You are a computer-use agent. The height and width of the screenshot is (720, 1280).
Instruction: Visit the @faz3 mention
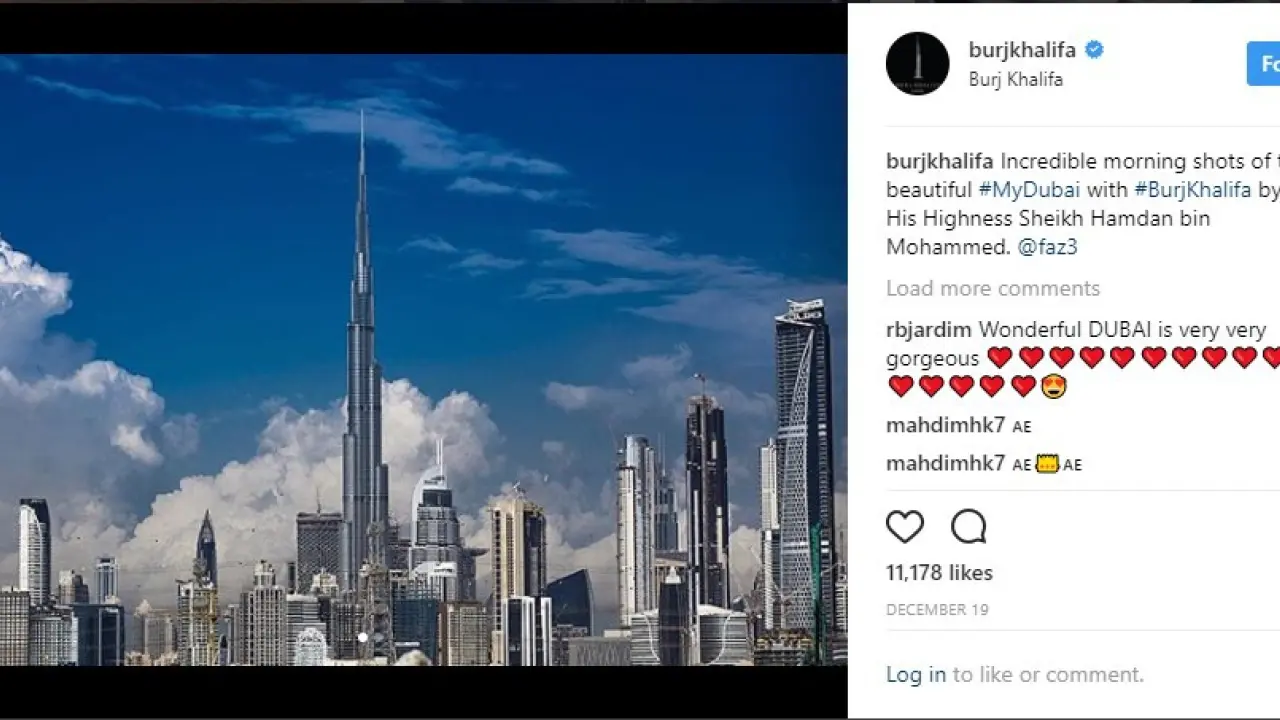1048,247
